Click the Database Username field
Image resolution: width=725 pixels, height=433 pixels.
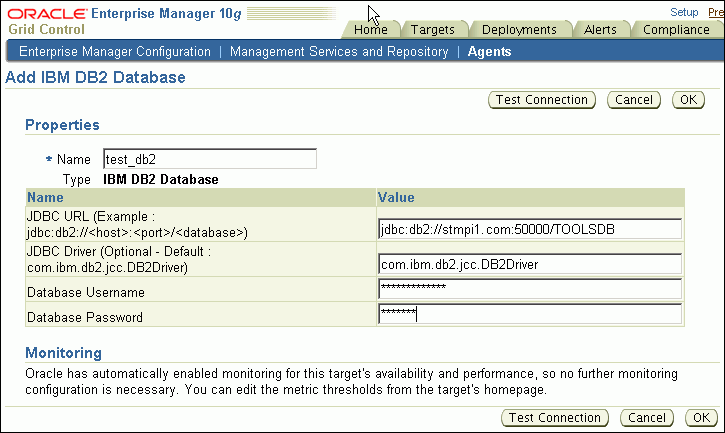click(530, 289)
